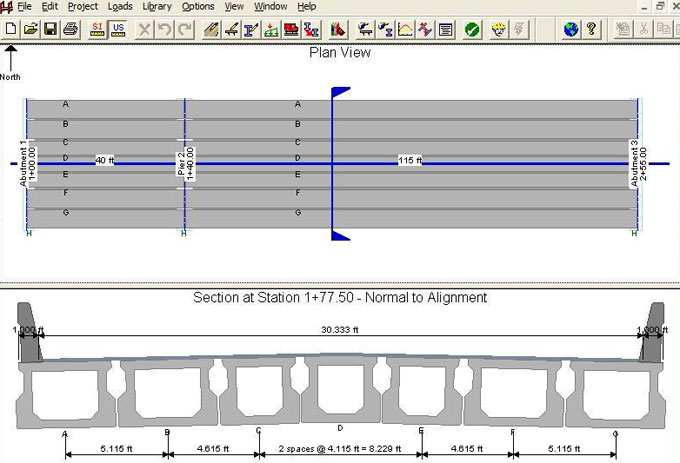Click the hard hat toolbar icon
The width and height of the screenshot is (680, 463).
click(x=498, y=29)
